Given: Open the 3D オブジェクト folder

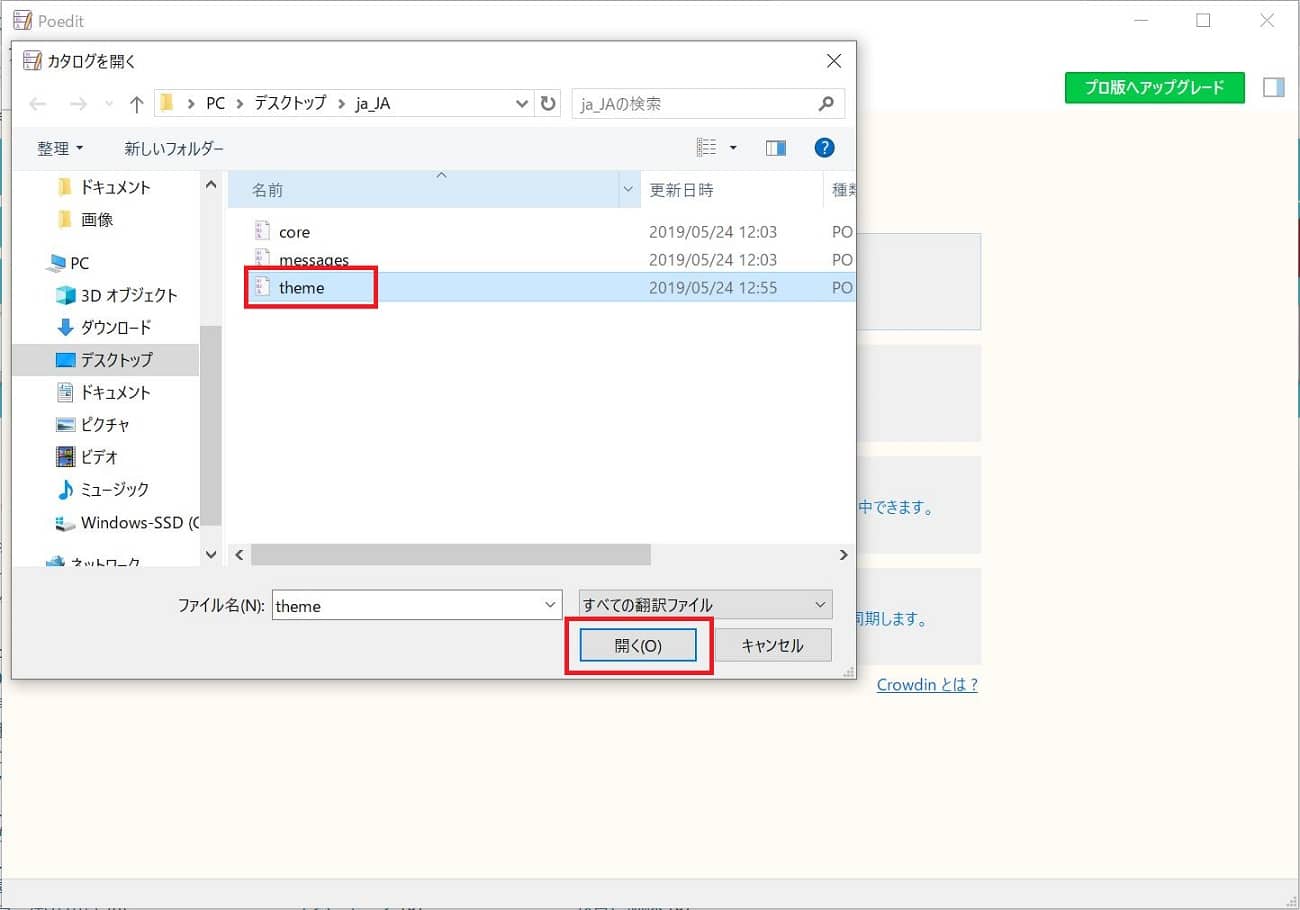Looking at the screenshot, I should point(128,295).
